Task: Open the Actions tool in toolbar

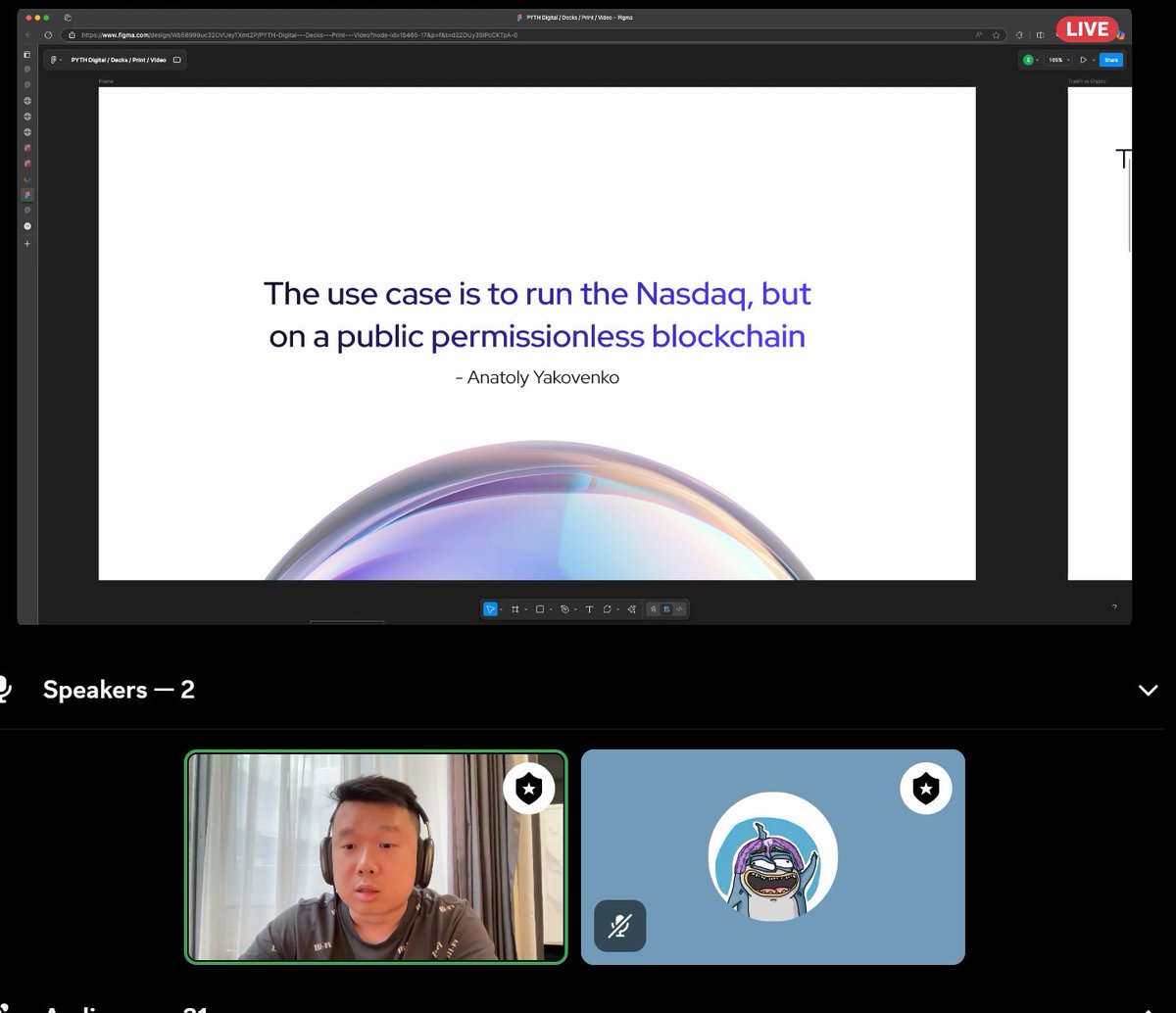Action: point(631,609)
